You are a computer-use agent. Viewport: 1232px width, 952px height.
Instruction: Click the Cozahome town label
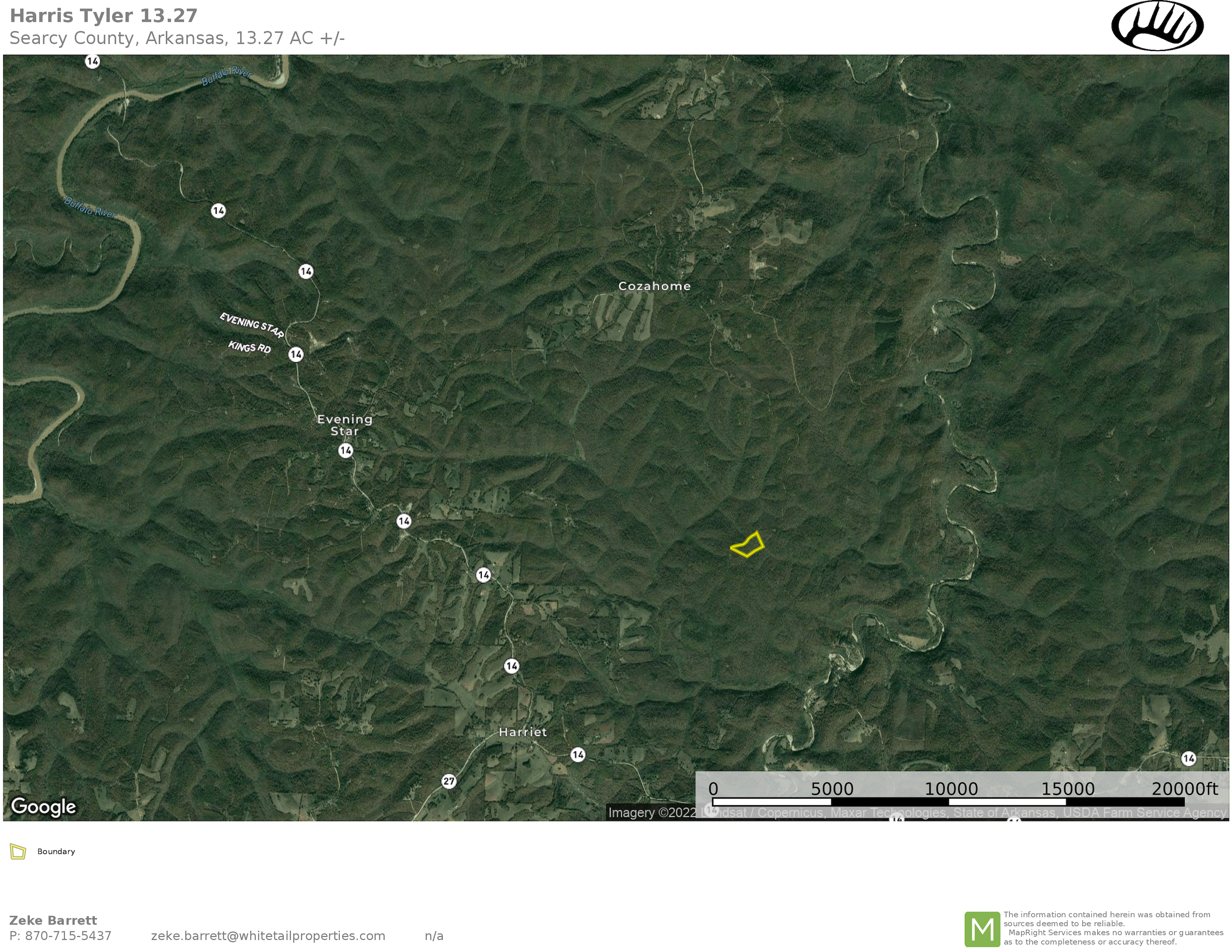point(654,286)
